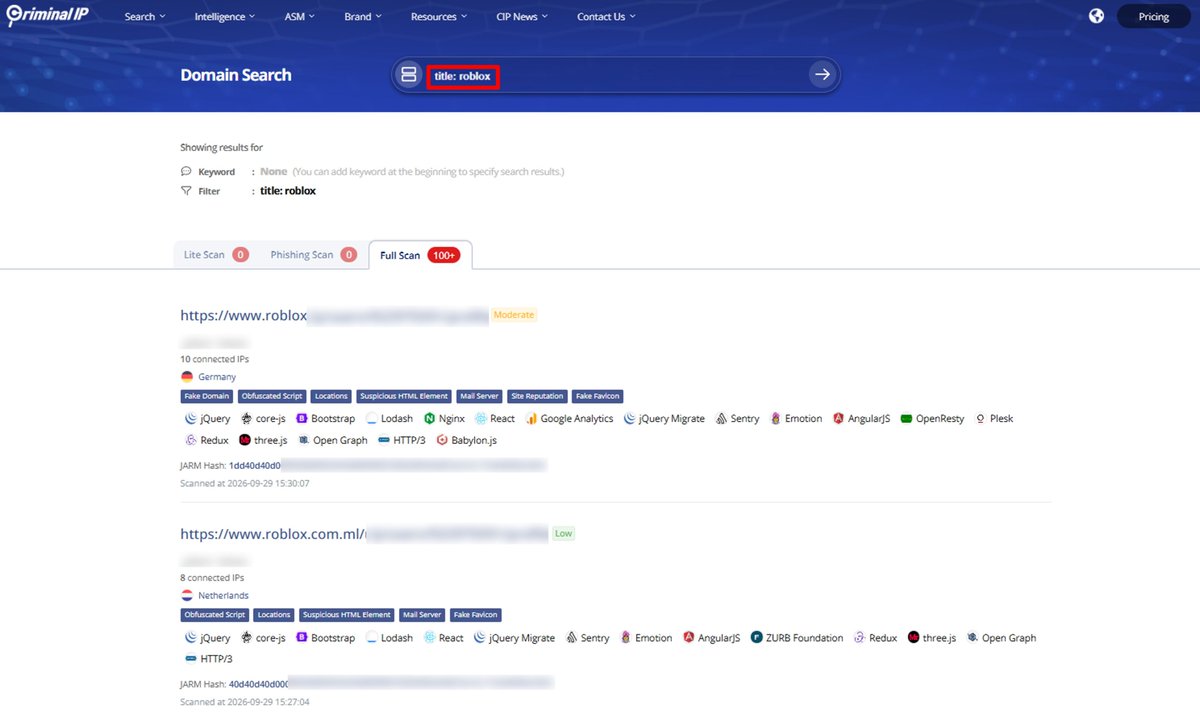Click the Netherlands country link
The height and width of the screenshot is (714, 1200).
pyautogui.click(x=223, y=596)
